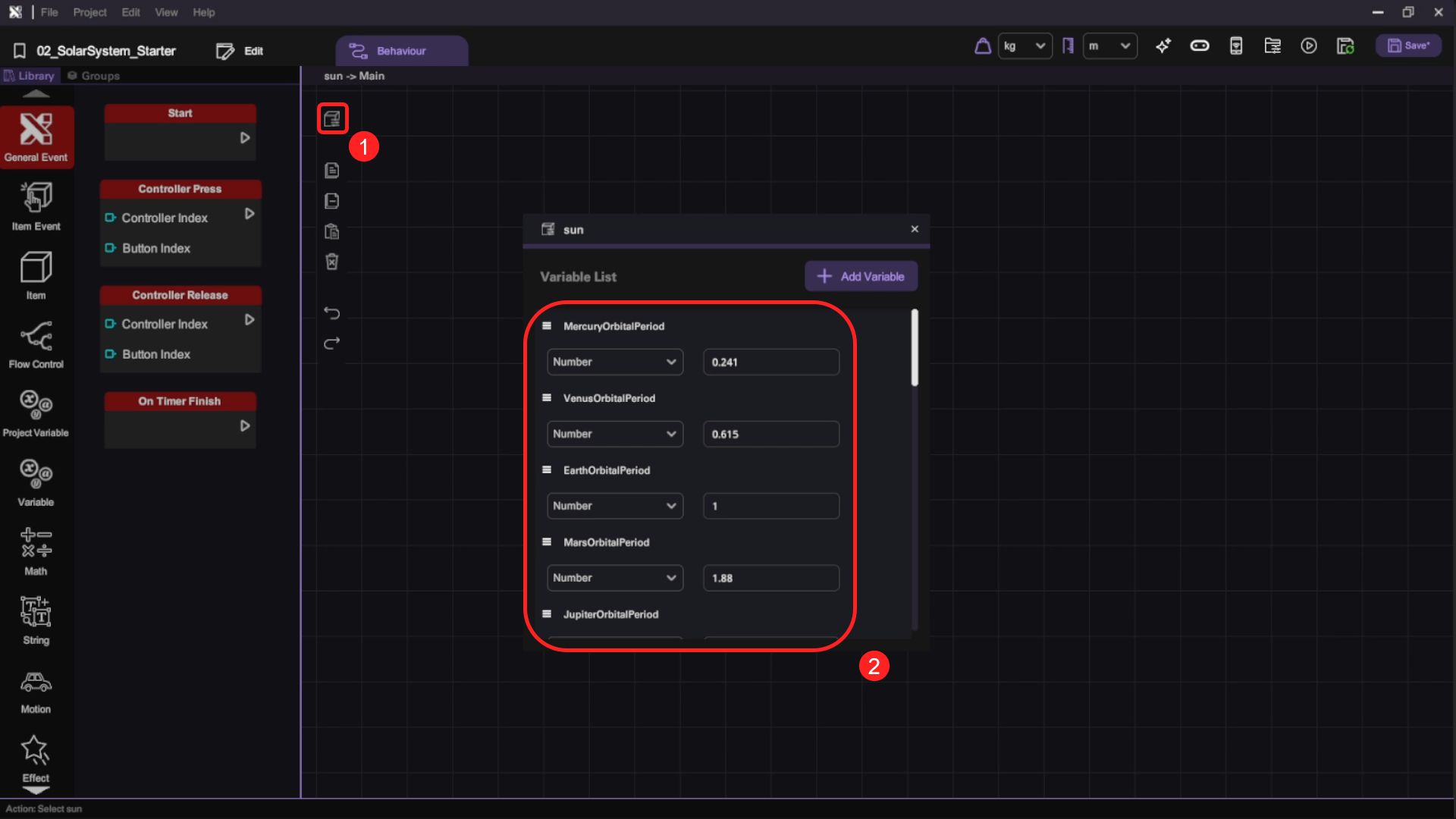1456x819 pixels.
Task: Click the paste clipboard icon in canvas toolbar
Action: (331, 231)
